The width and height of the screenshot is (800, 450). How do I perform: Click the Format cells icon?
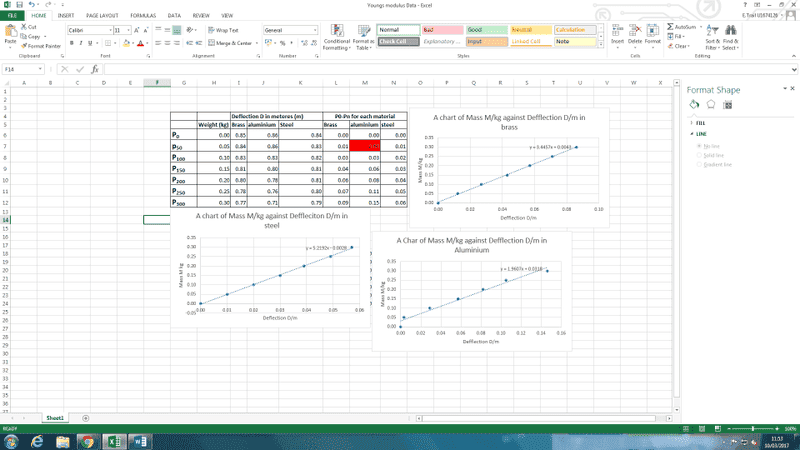653,35
